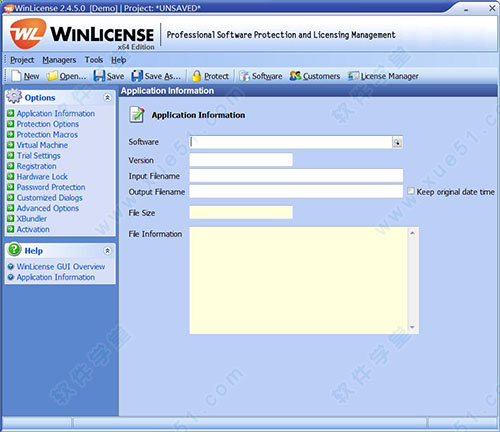This screenshot has width=500, height=432.
Task: Click green arrow icon beside XBundler
Action: click(11, 219)
